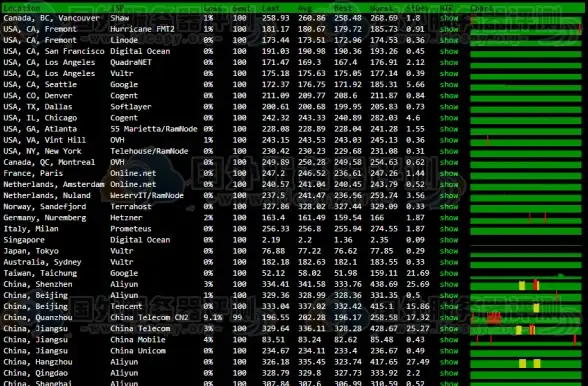This screenshot has width=588, height=386.
Task: Open the show link for San Francisco Digital Ocean
Action: coord(449,51)
